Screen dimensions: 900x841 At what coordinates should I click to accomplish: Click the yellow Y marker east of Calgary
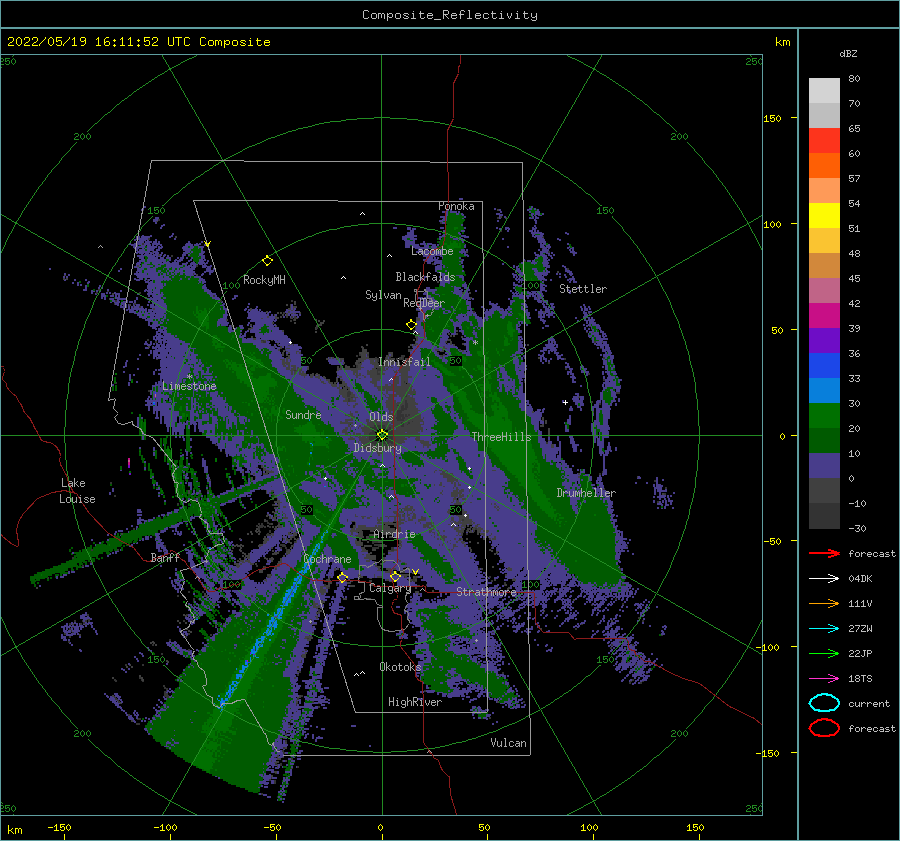[415, 572]
